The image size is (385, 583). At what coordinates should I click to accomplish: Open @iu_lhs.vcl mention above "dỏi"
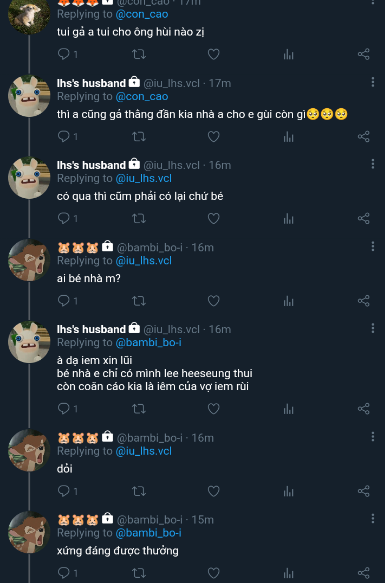tap(144, 451)
